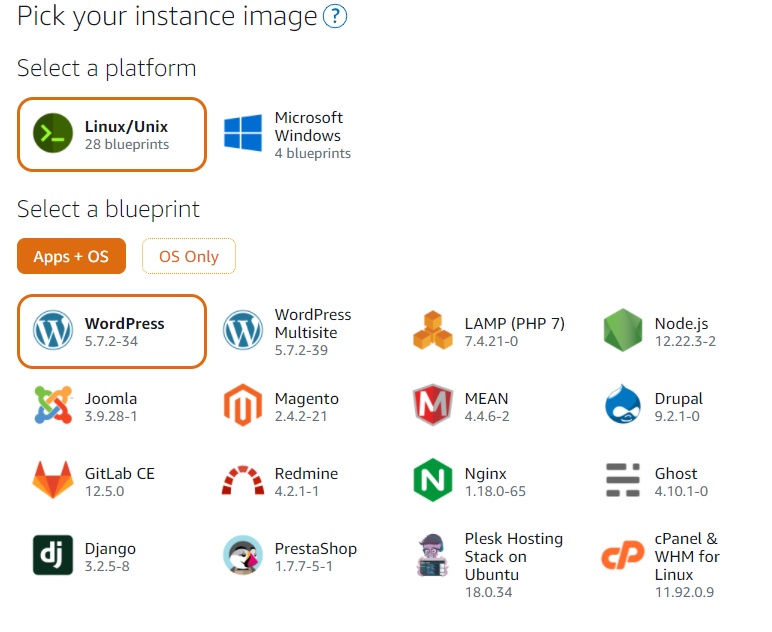Select the PrestaShop blueprint label
The width and height of the screenshot is (772, 632).
click(315, 549)
